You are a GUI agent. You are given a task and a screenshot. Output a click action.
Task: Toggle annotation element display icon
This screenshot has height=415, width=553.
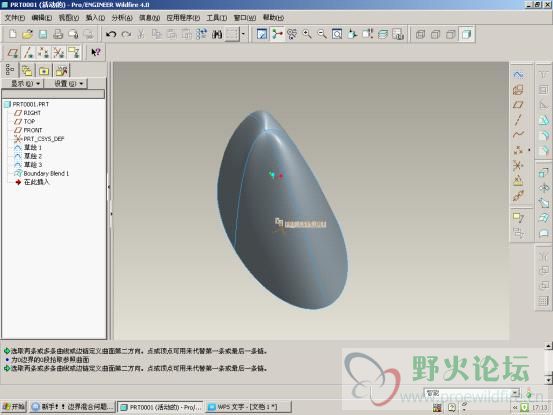[x=74, y=53]
